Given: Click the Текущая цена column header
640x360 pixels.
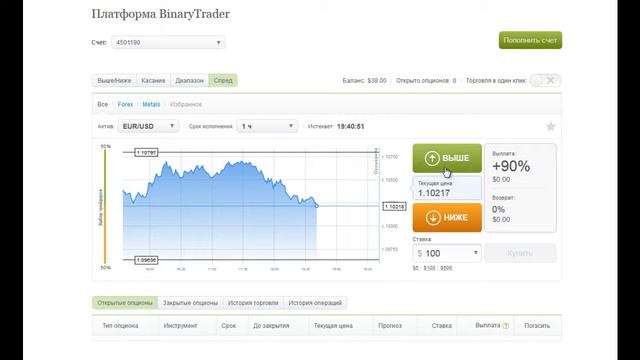Looking at the screenshot, I should [333, 326].
